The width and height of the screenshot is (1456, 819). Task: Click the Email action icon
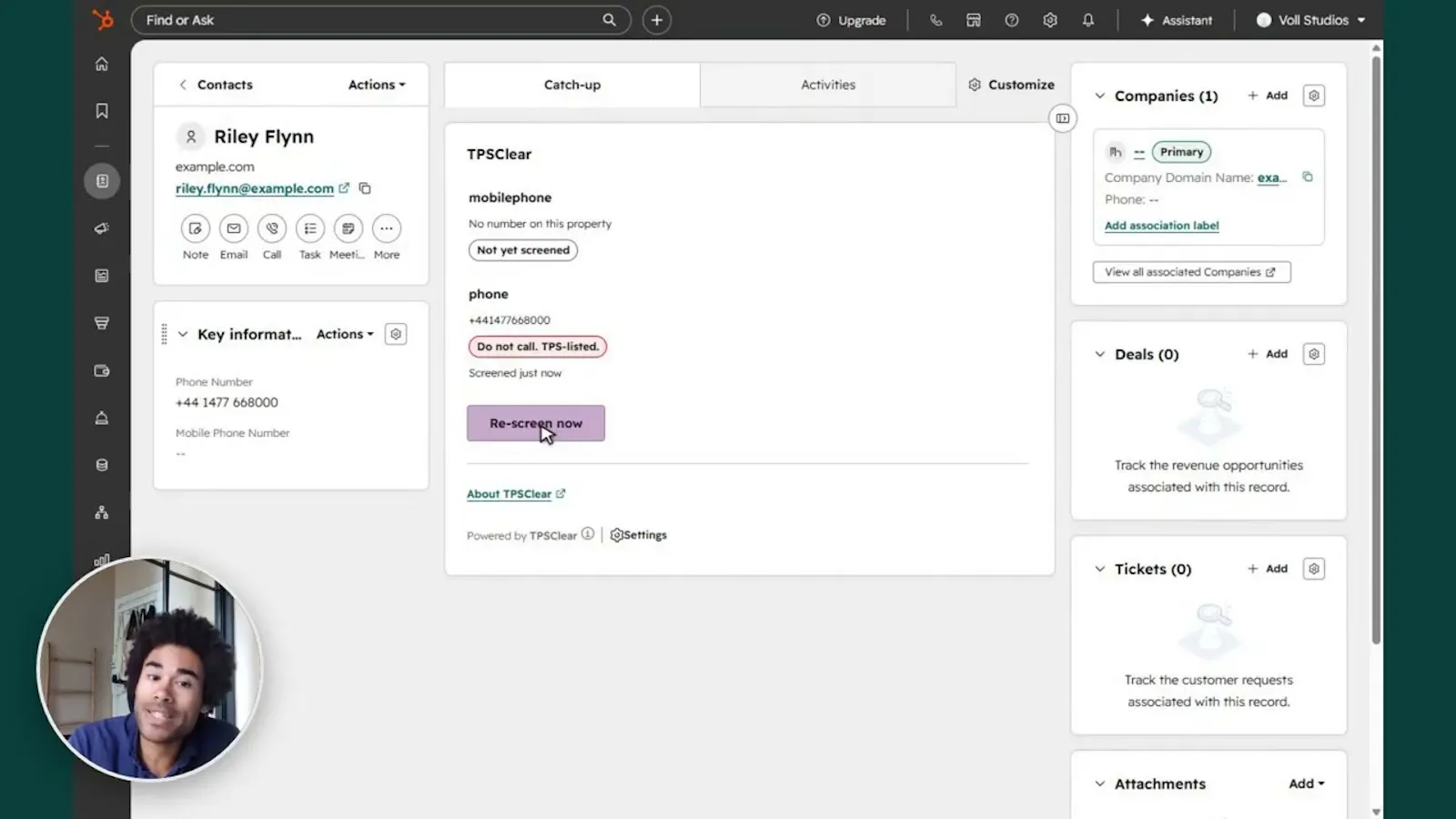pyautogui.click(x=234, y=228)
